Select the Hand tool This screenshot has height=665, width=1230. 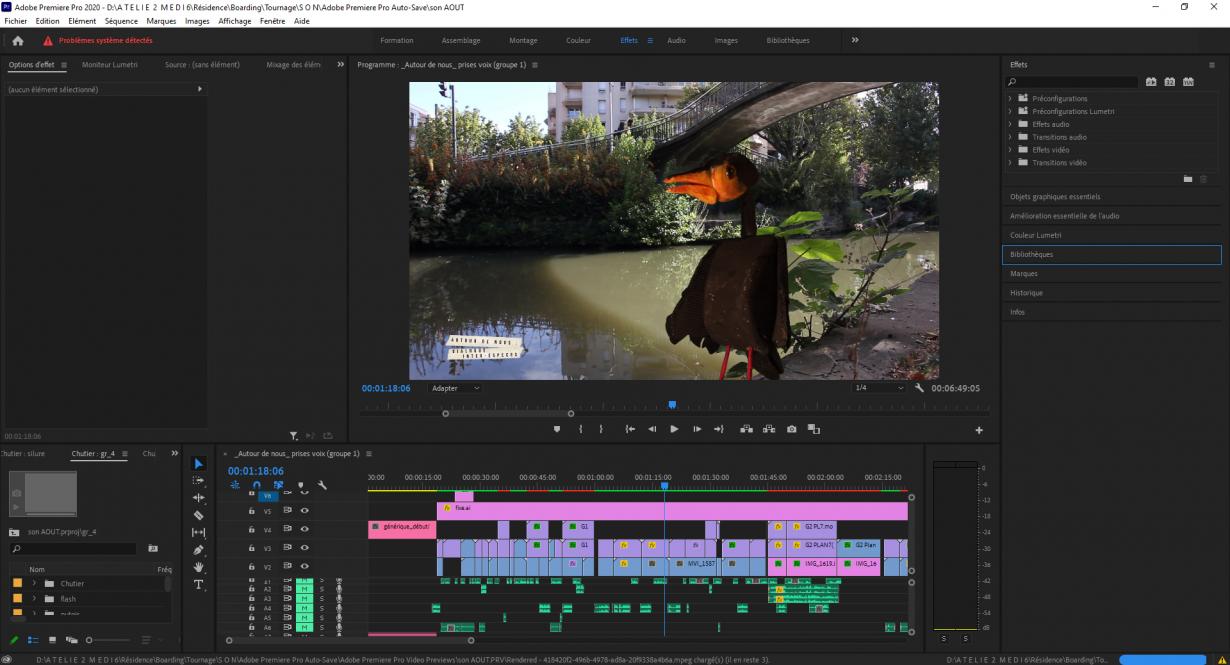click(x=198, y=567)
